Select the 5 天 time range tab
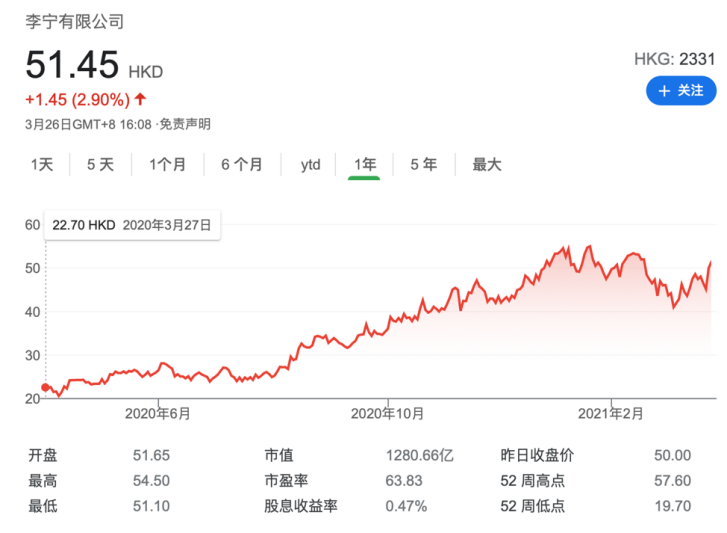The width and height of the screenshot is (727, 533). pyautogui.click(x=100, y=165)
